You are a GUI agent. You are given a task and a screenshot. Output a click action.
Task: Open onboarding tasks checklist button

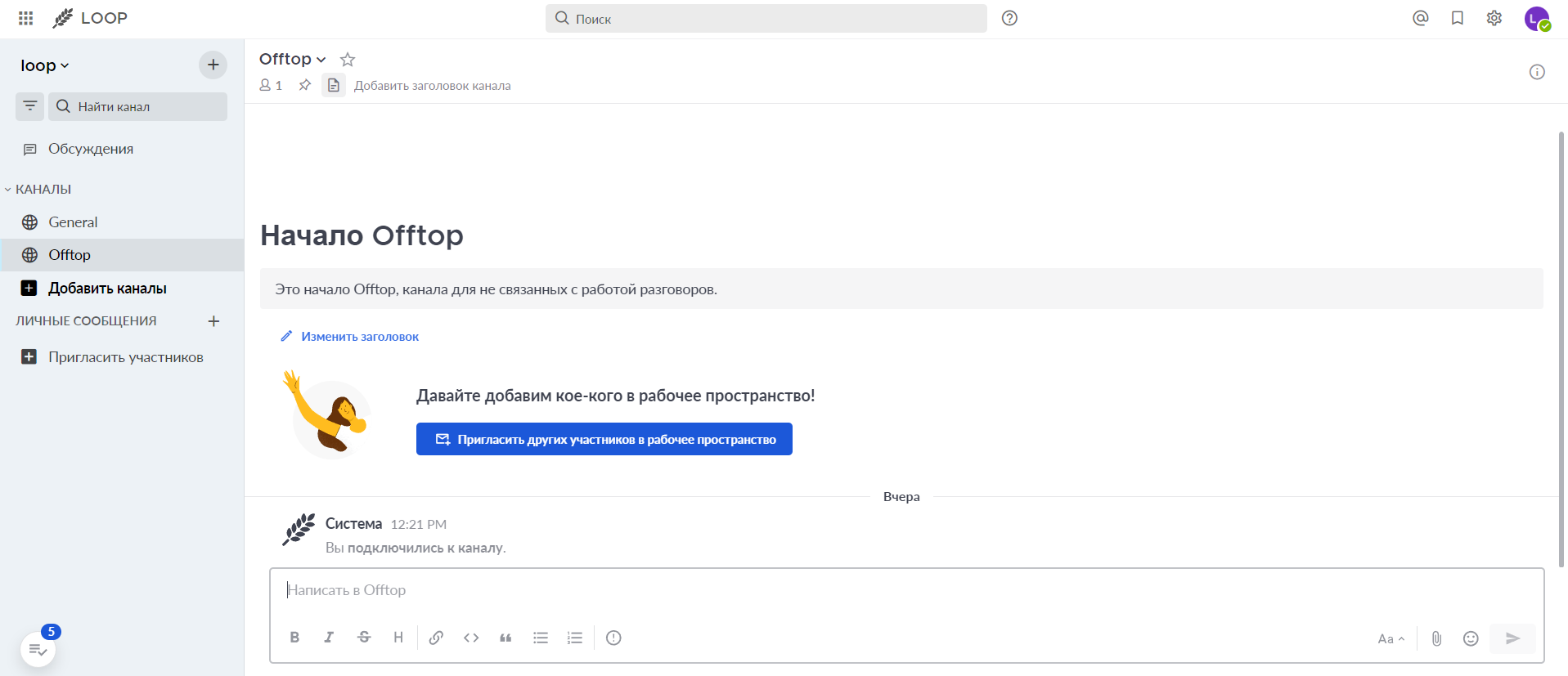pyautogui.click(x=38, y=650)
